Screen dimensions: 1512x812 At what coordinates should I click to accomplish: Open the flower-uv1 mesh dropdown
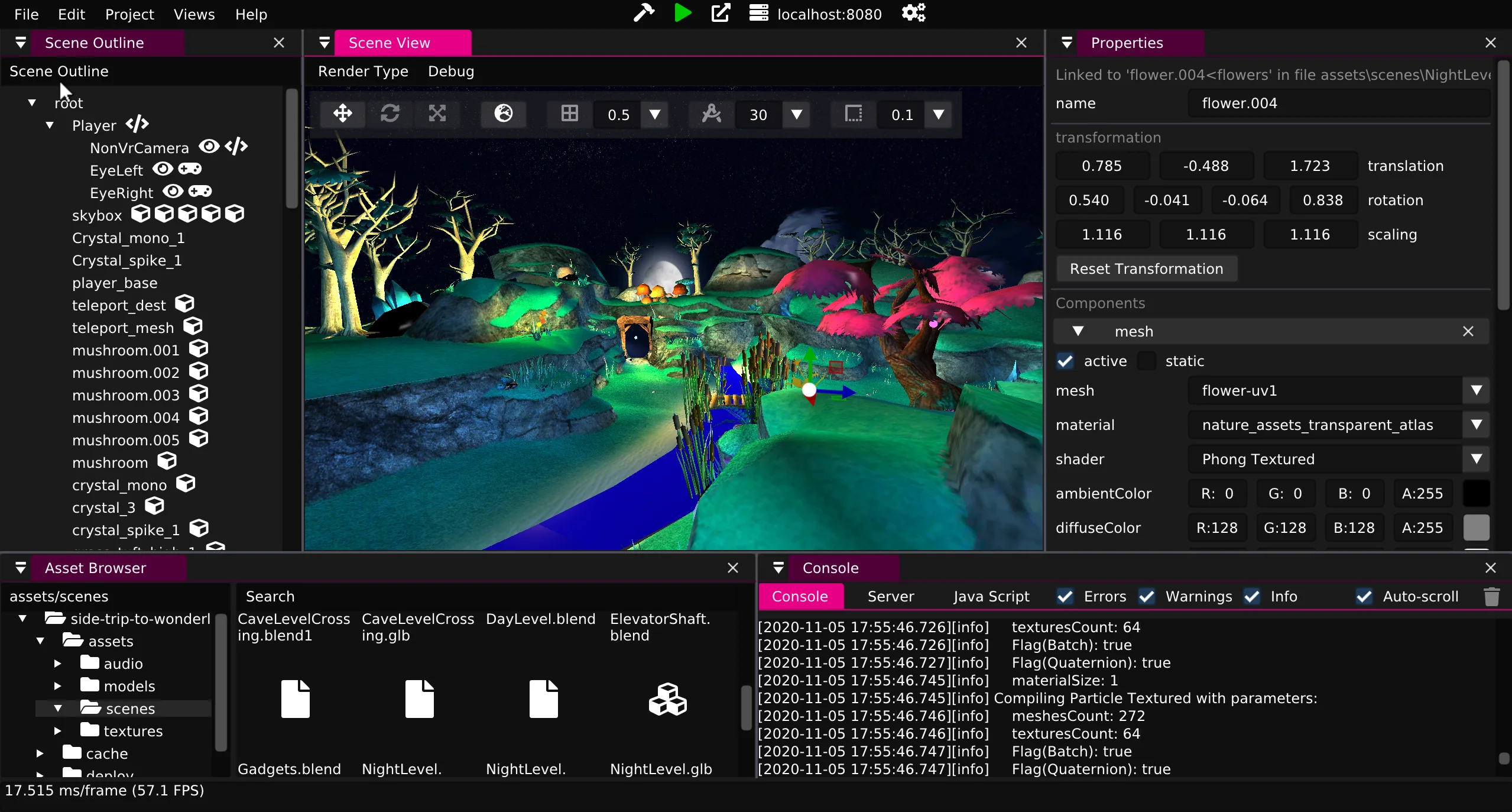1476,390
